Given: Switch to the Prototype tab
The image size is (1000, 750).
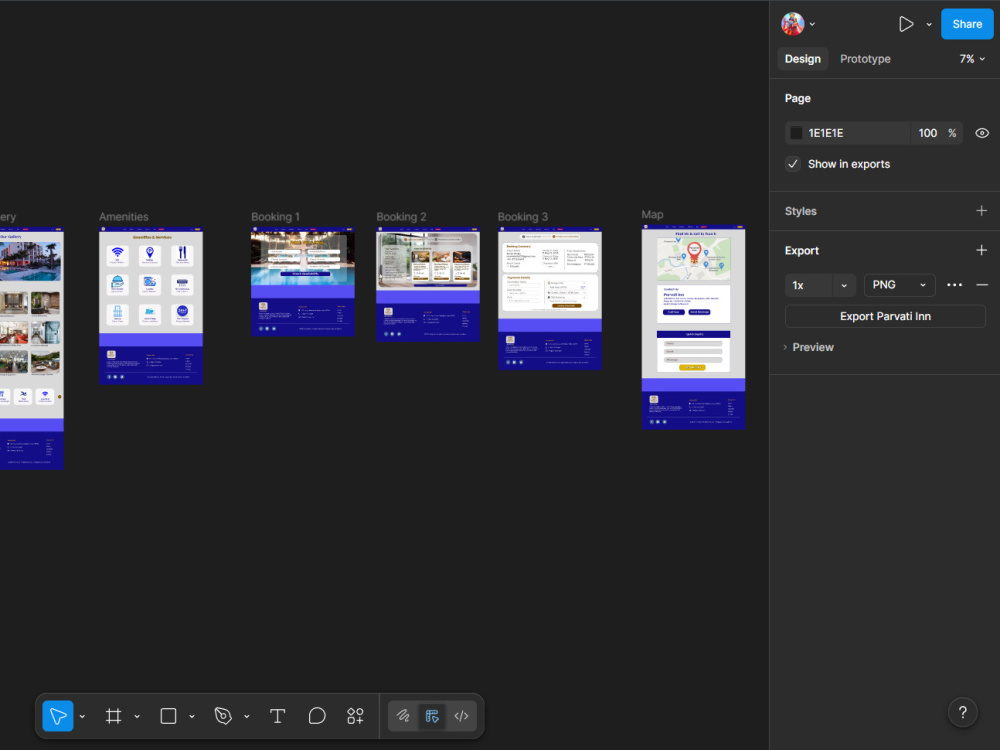Looking at the screenshot, I should tap(865, 59).
